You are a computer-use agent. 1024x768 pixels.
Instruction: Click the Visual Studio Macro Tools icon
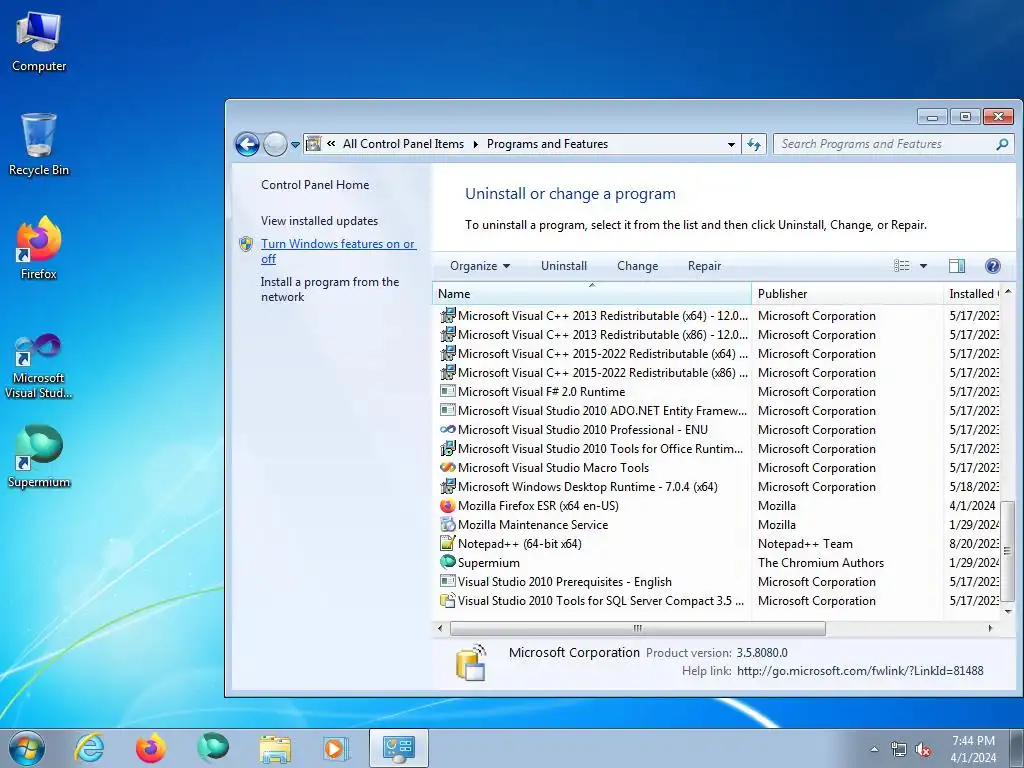pyautogui.click(x=447, y=468)
